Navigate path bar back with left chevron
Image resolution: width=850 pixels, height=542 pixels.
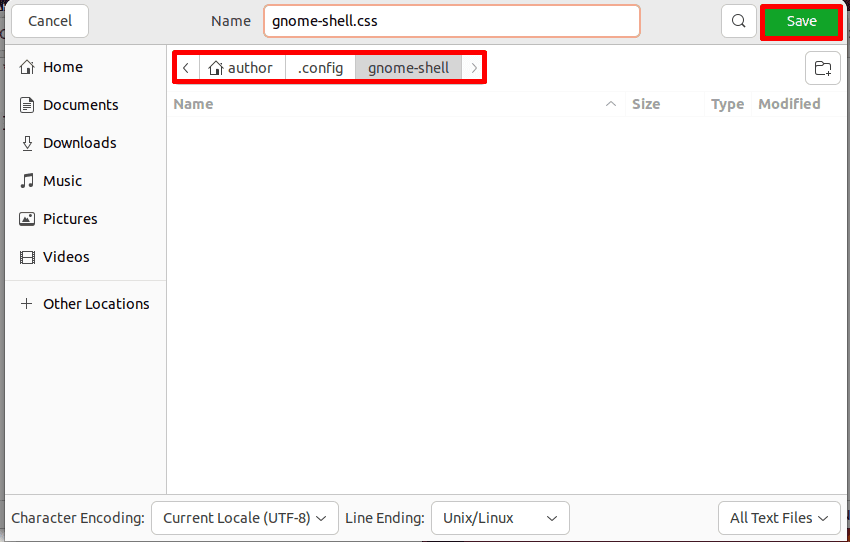point(186,68)
